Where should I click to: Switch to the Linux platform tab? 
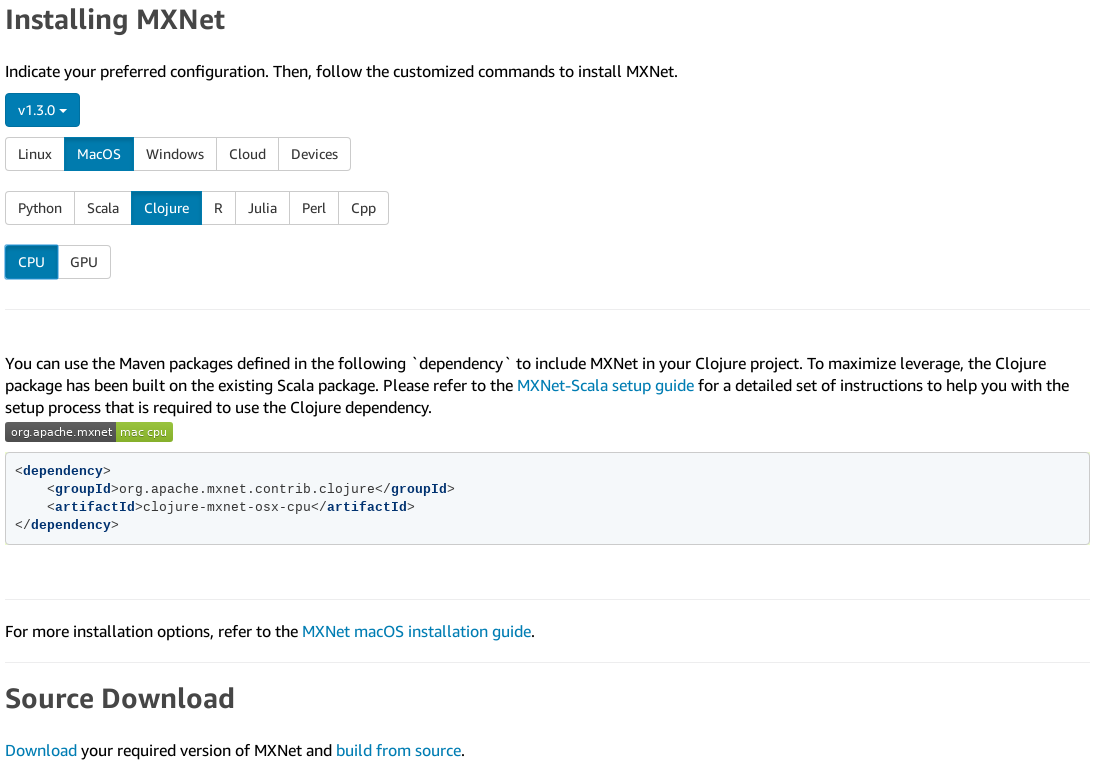pyautogui.click(x=34, y=154)
